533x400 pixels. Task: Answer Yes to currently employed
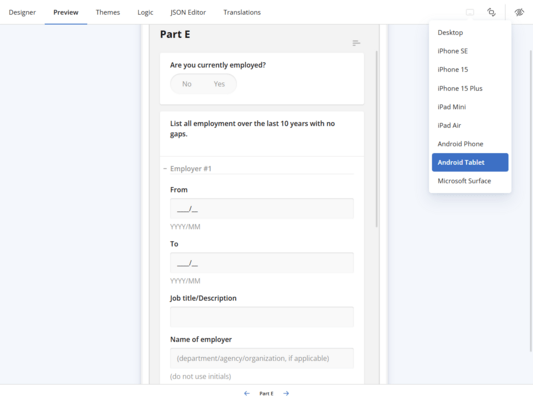(219, 84)
